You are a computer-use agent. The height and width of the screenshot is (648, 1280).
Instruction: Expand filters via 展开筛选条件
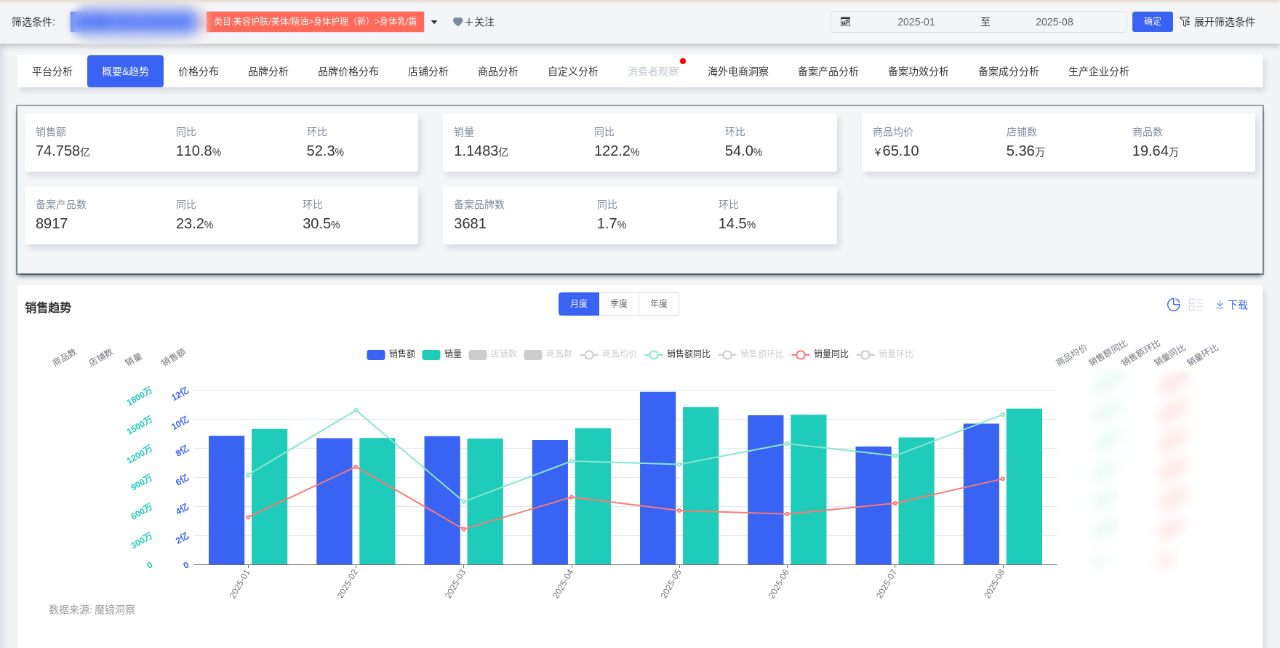pos(1224,22)
